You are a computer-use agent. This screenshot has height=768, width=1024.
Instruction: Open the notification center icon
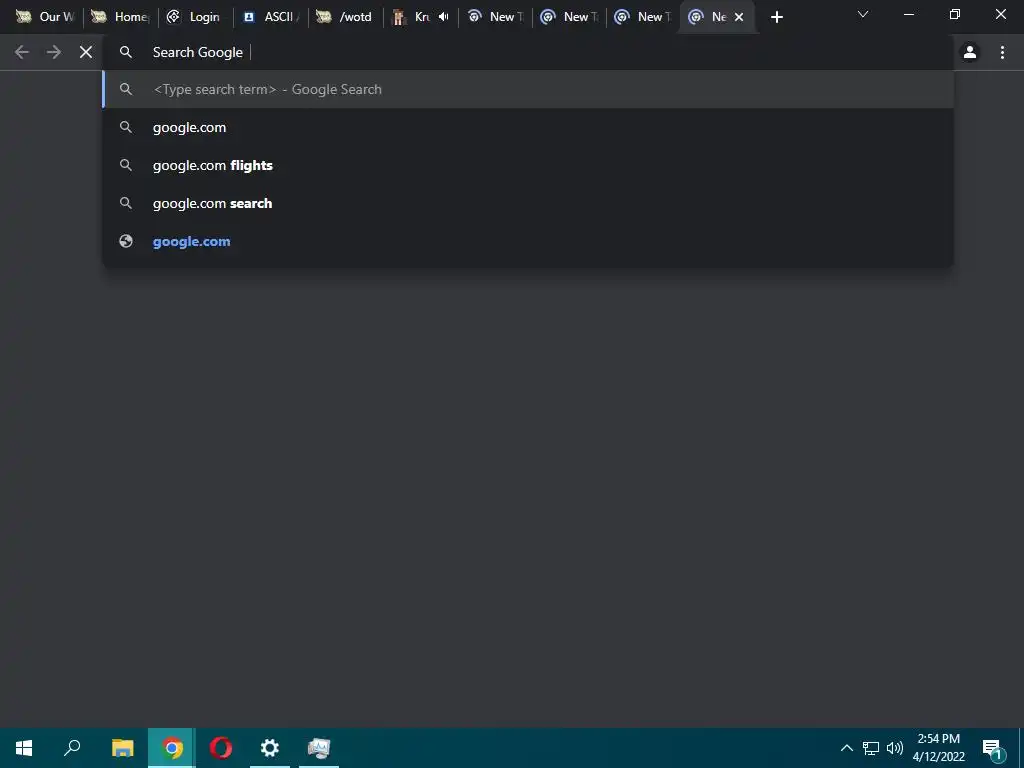coord(991,749)
